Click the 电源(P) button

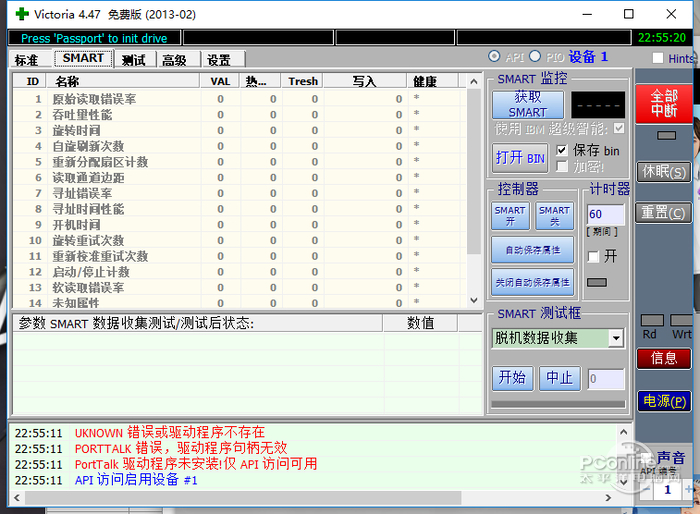point(664,401)
